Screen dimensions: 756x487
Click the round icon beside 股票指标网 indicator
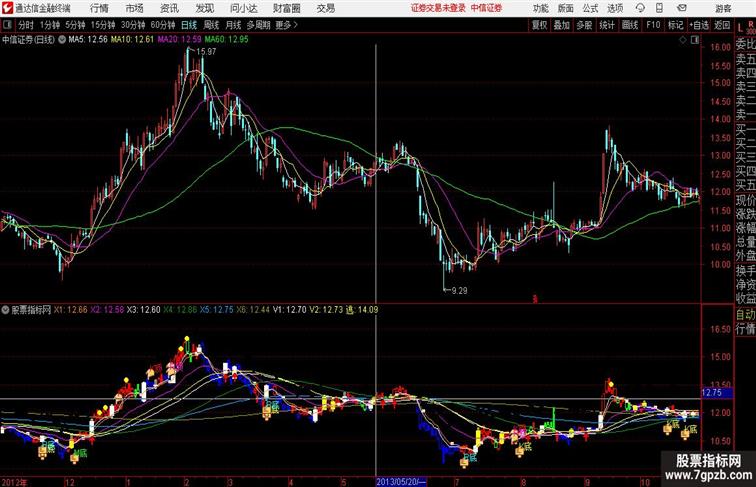[5, 310]
